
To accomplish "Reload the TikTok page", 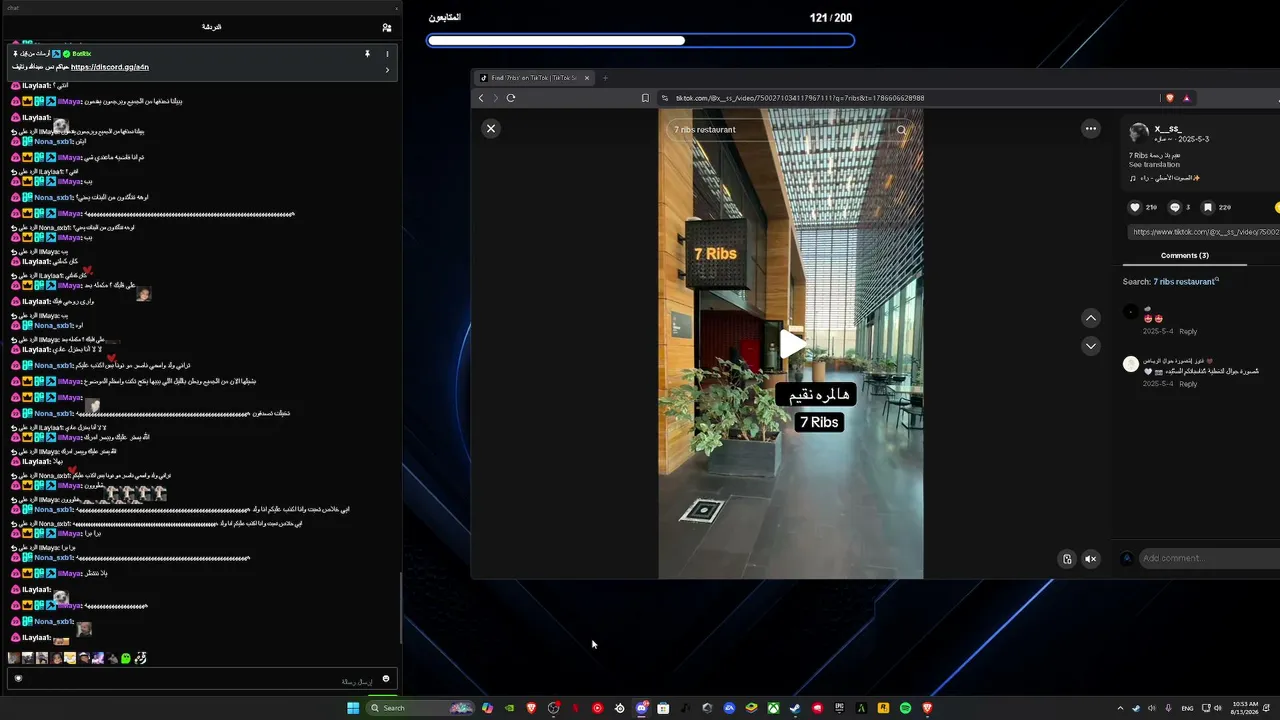I will (x=511, y=98).
